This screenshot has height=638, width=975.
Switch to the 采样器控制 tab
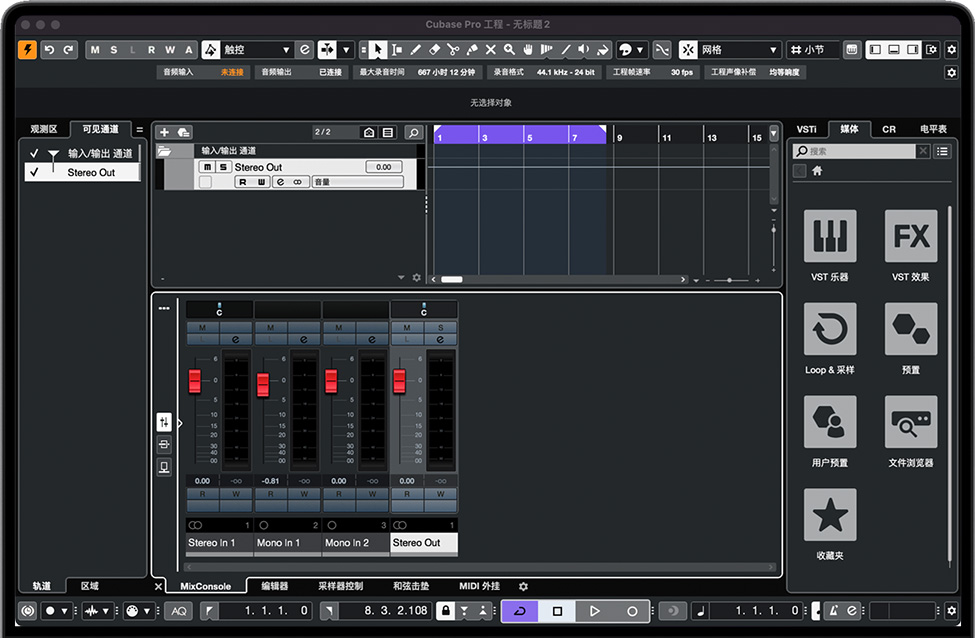340,586
